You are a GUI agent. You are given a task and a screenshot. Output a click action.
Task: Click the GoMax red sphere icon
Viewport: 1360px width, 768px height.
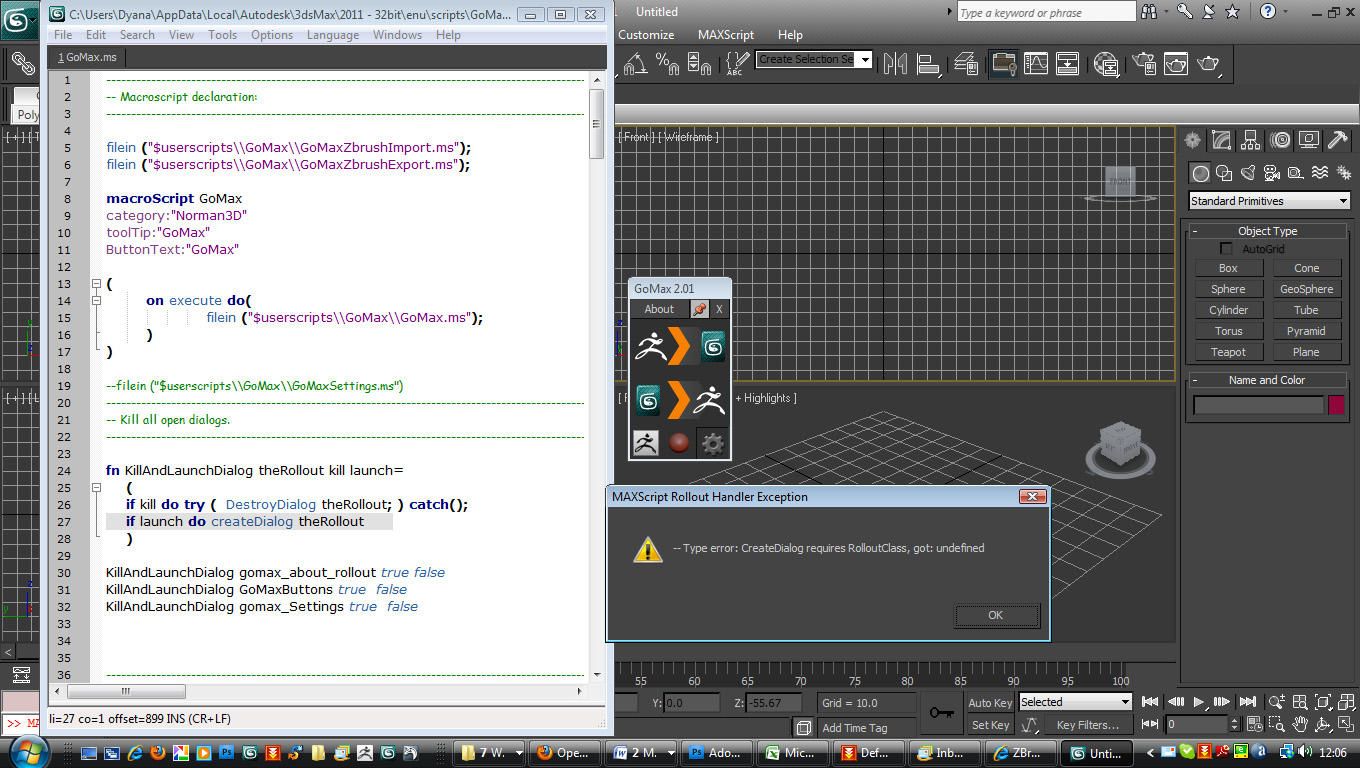(679, 443)
